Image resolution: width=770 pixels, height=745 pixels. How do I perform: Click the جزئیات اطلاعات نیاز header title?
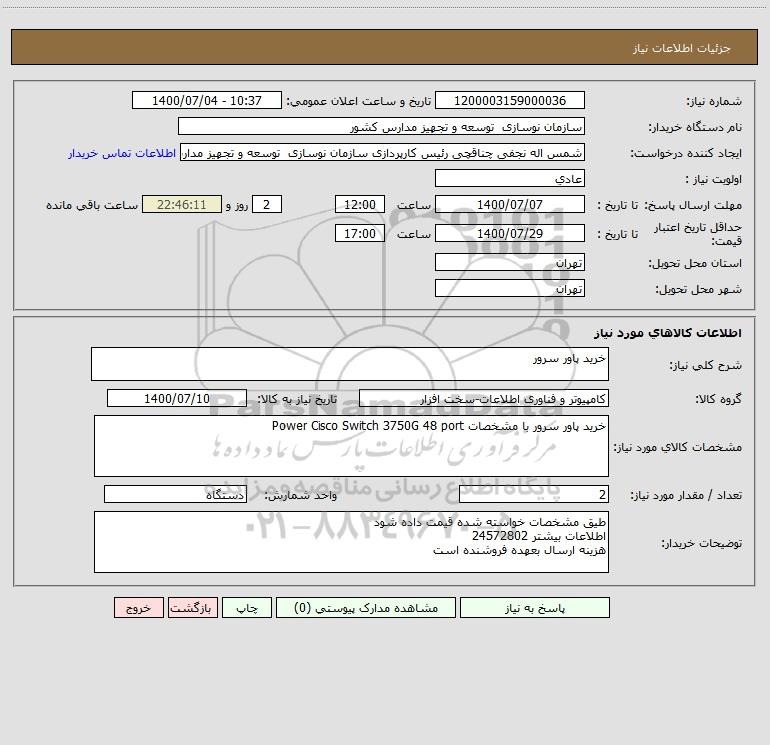click(x=682, y=48)
